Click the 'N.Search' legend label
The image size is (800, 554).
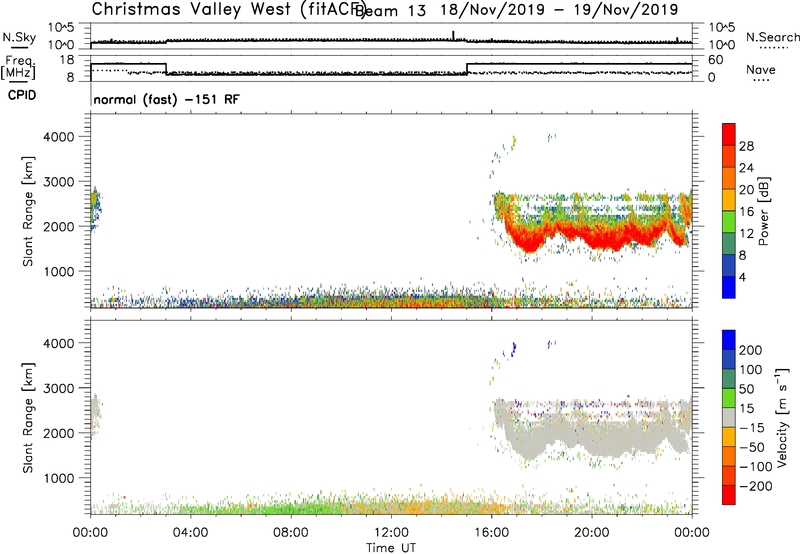pos(773,37)
